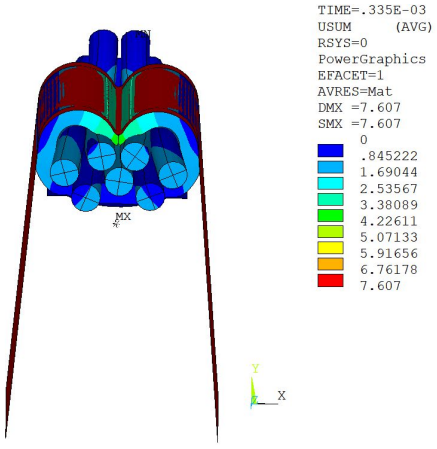Select the EFACET=1 text

(351, 75)
